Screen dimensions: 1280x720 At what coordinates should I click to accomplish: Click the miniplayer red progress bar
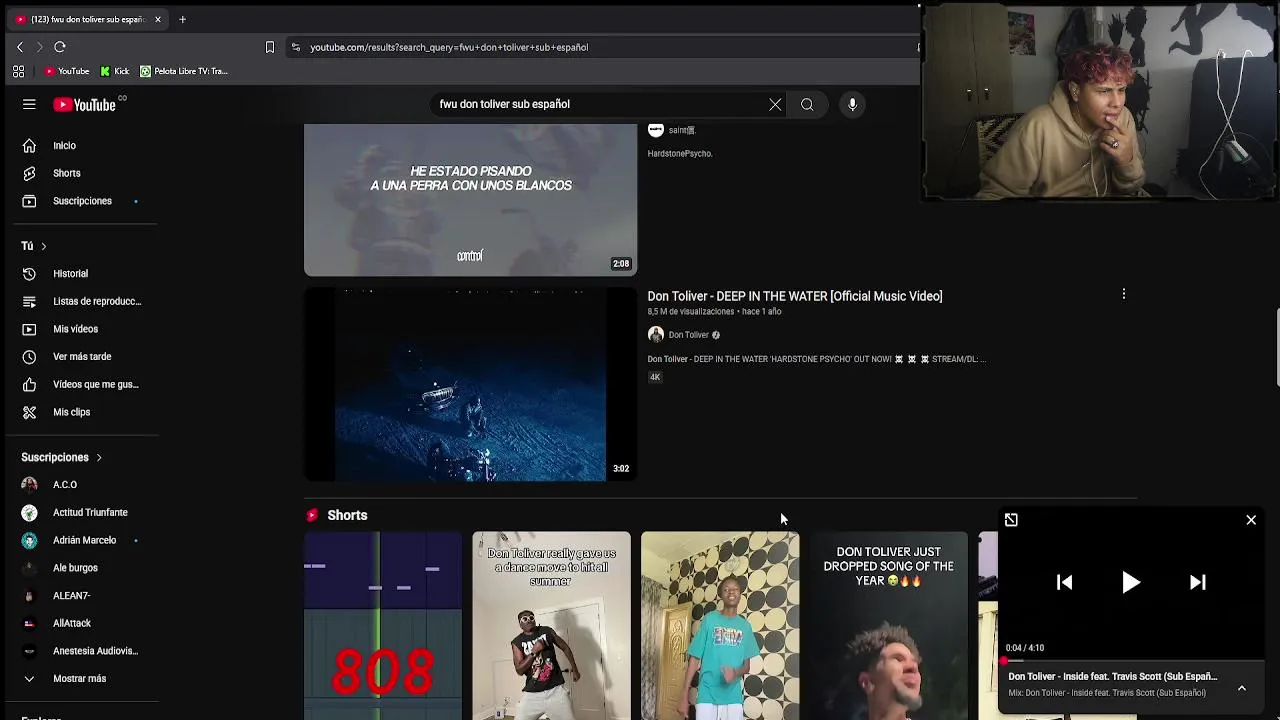click(1131, 661)
